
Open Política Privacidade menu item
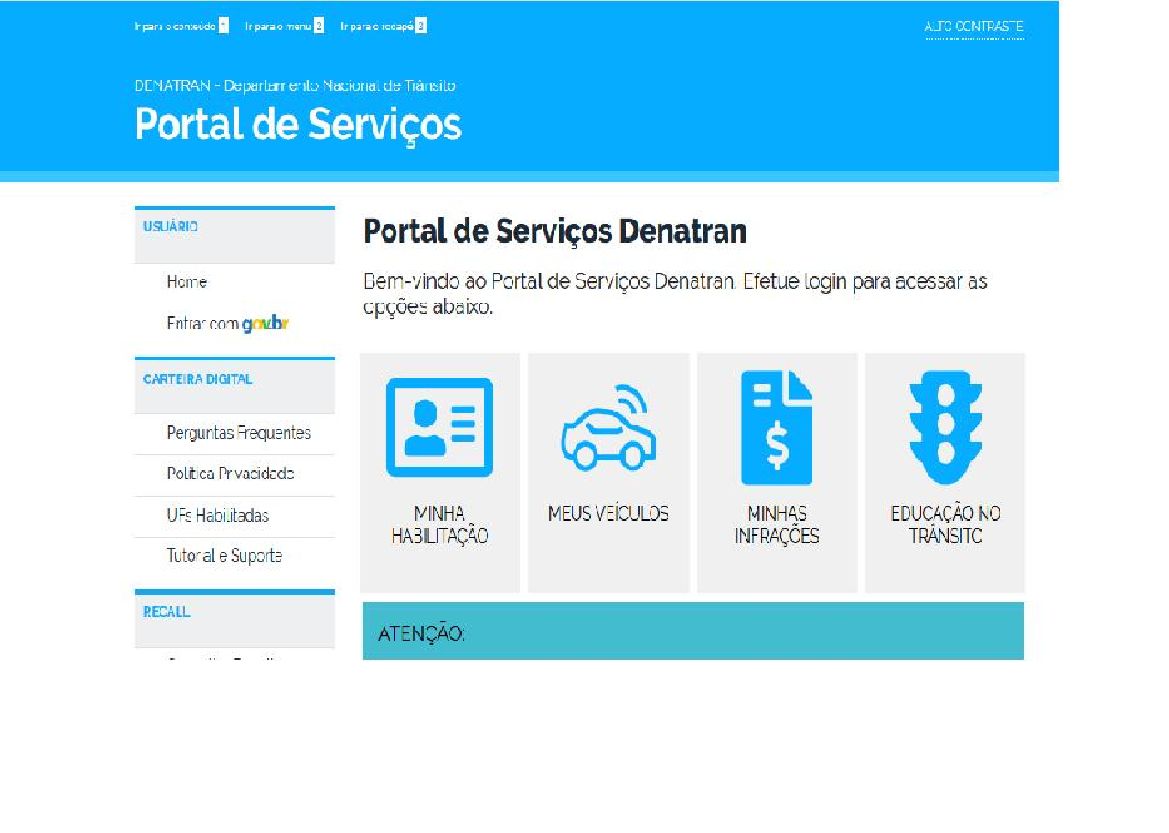[x=230, y=474]
